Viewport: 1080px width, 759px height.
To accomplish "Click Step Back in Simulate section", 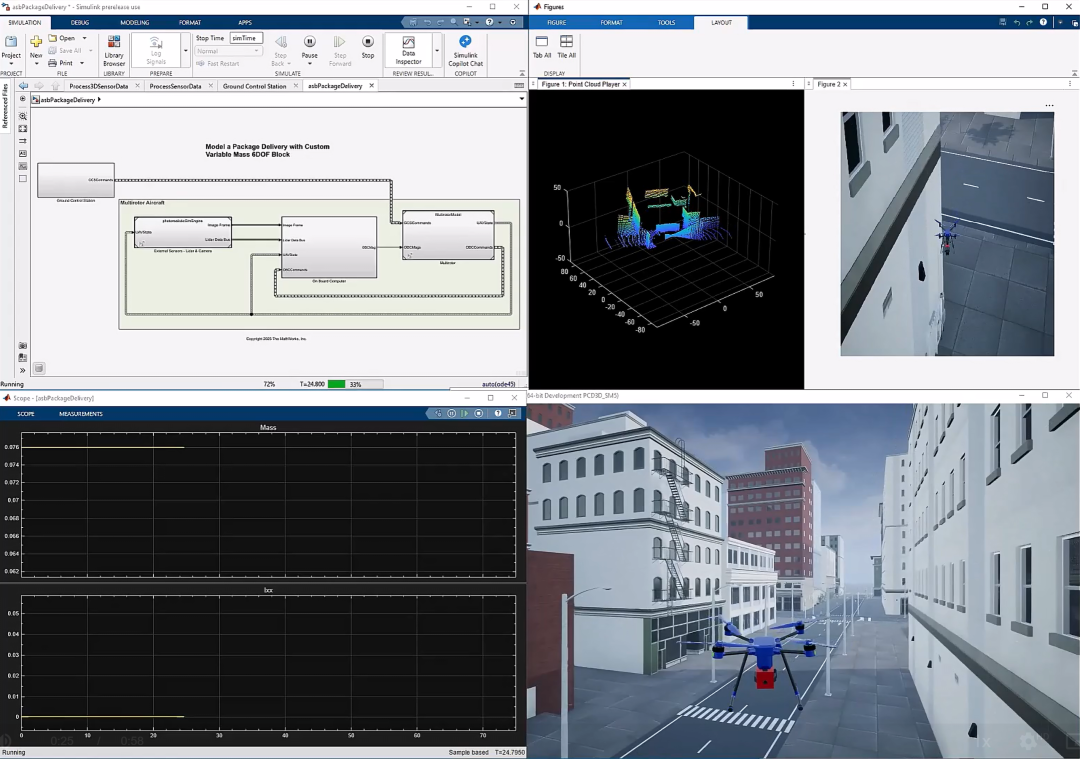I will click(x=280, y=50).
